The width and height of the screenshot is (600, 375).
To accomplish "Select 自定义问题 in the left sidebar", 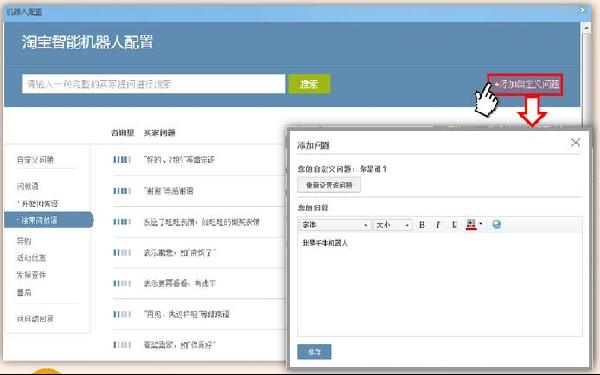I will pos(35,160).
